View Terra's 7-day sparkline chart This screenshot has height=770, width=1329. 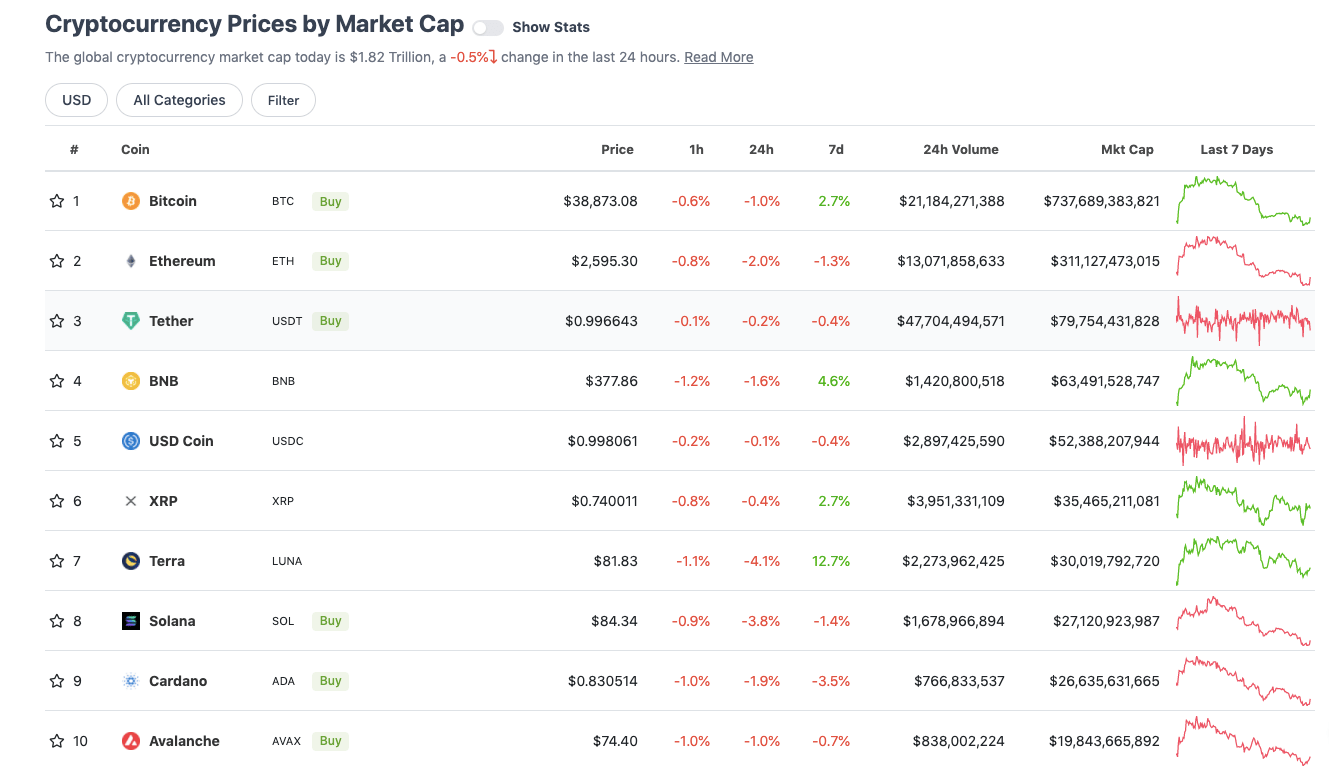coord(1244,561)
